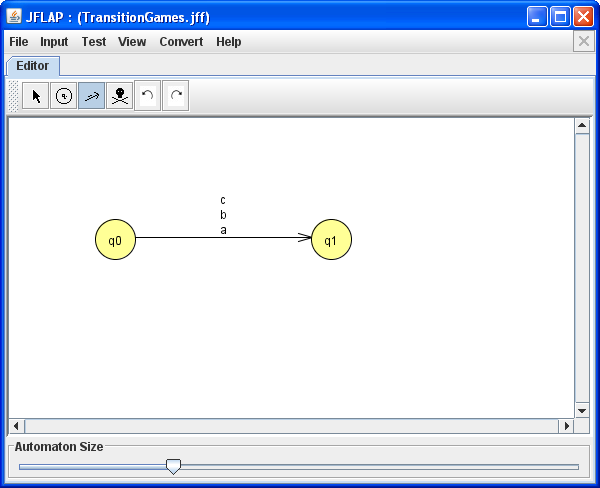
Task: Select the Attribute Editor arrow tool
Action: coord(36,96)
